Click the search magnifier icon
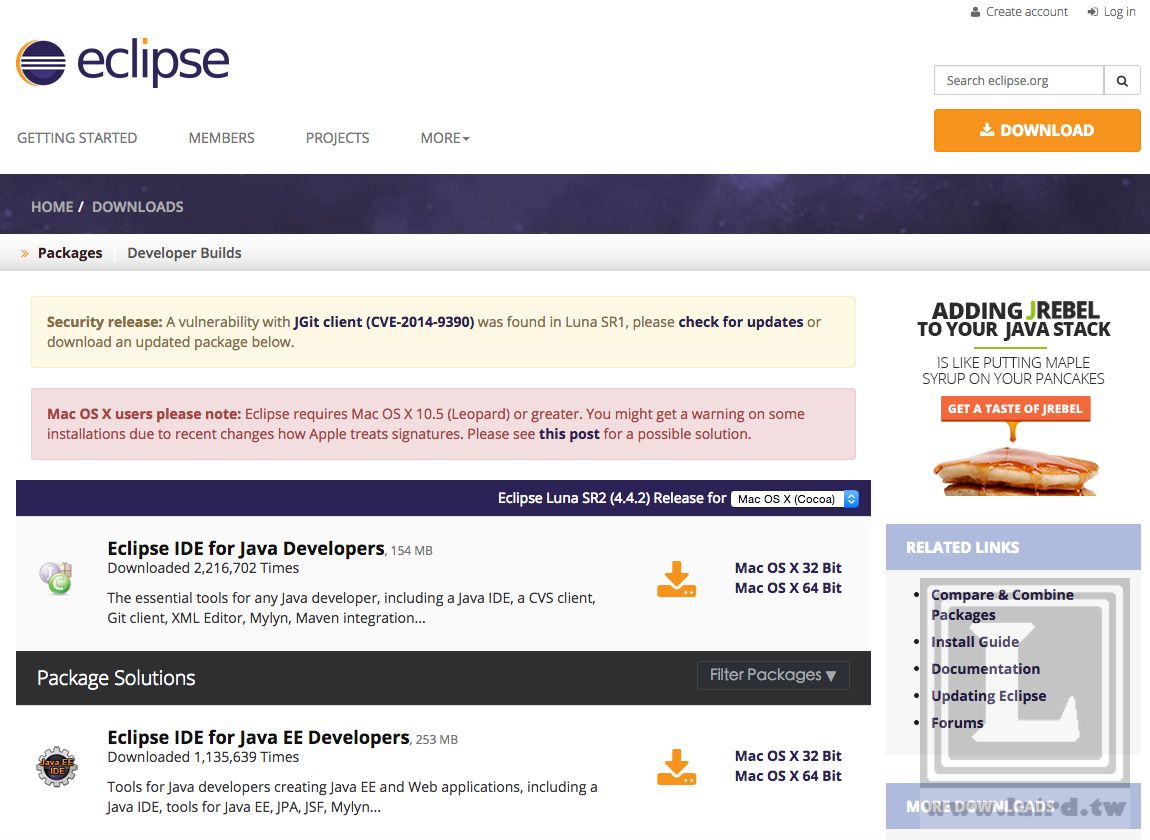 pos(1122,80)
